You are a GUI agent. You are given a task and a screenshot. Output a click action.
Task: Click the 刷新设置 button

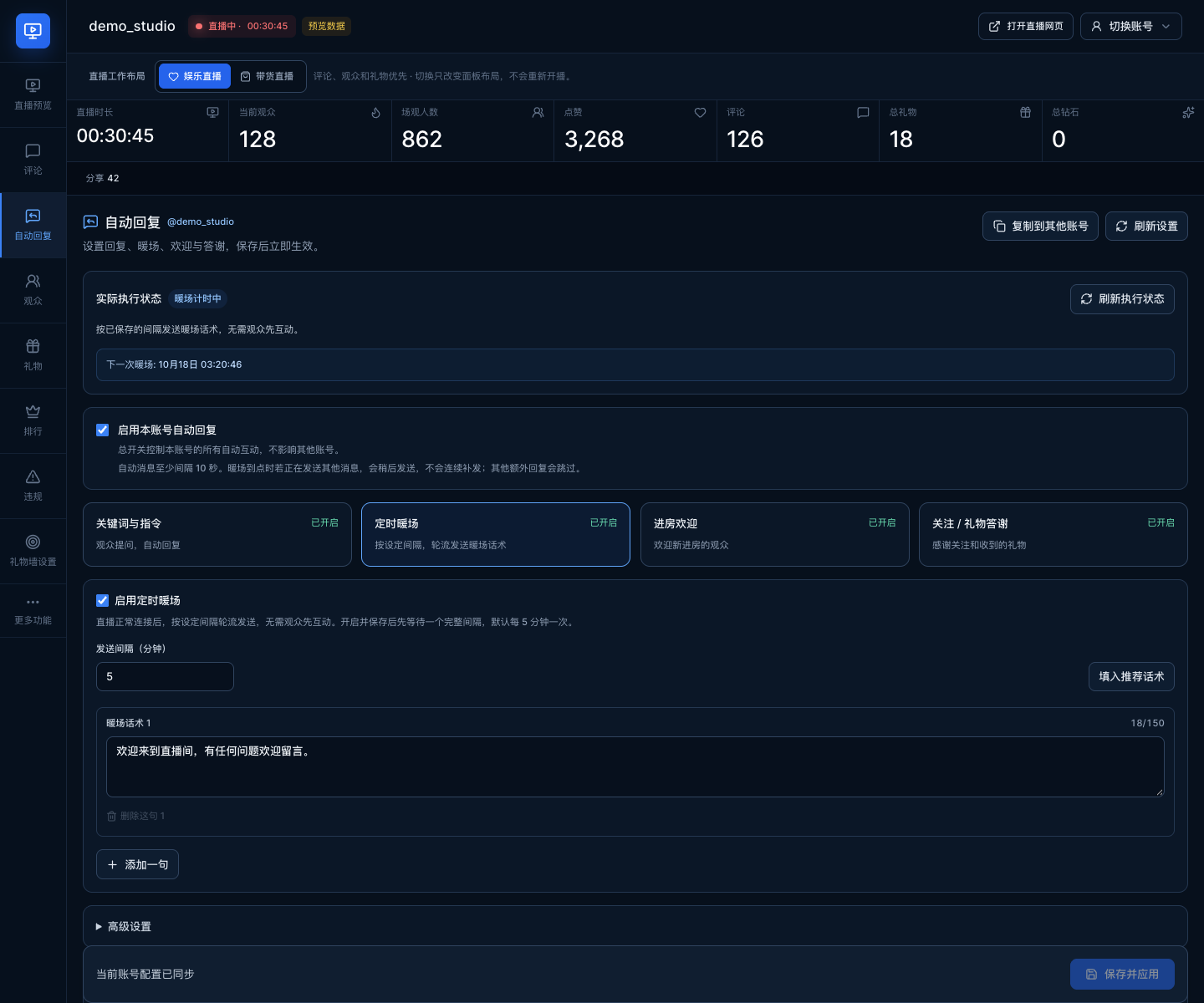(x=1146, y=226)
